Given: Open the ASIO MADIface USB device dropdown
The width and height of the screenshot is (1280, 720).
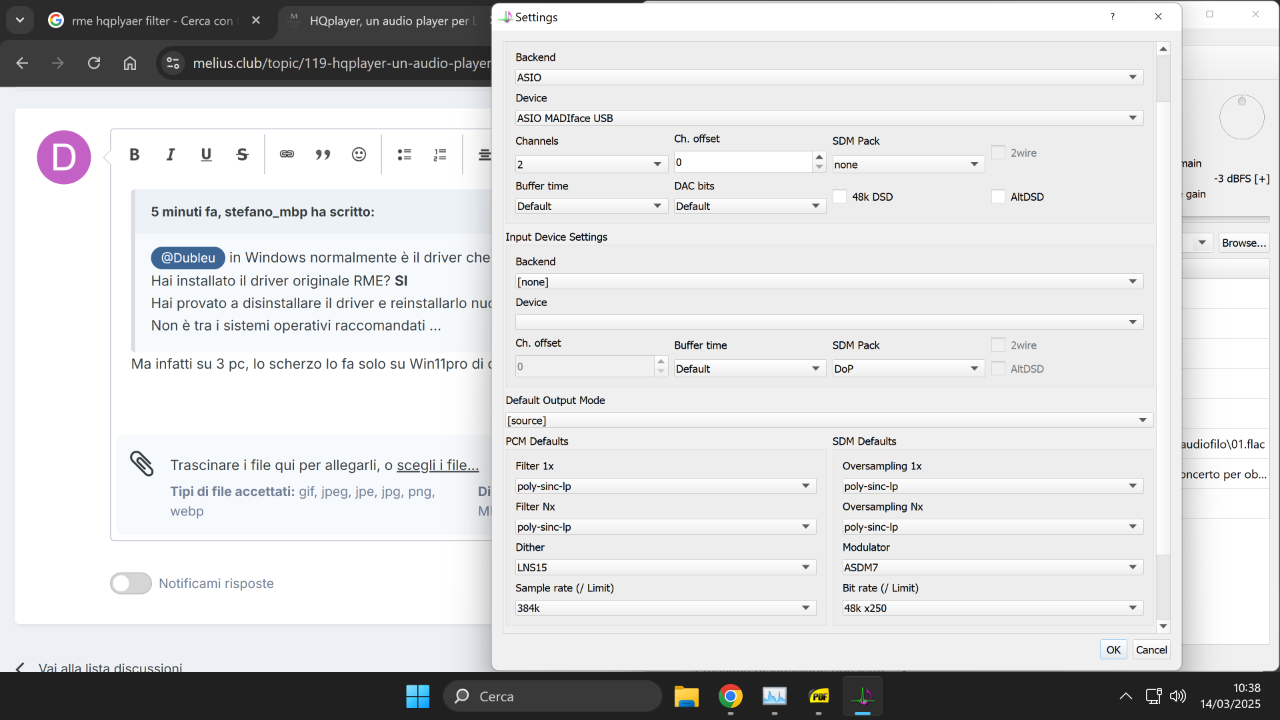Looking at the screenshot, I should (x=828, y=118).
